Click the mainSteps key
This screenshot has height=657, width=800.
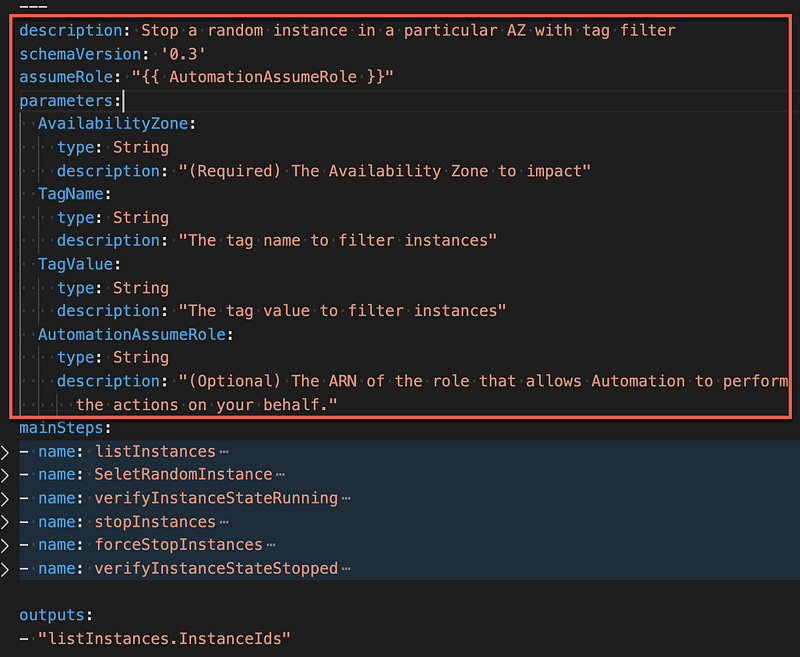point(61,428)
